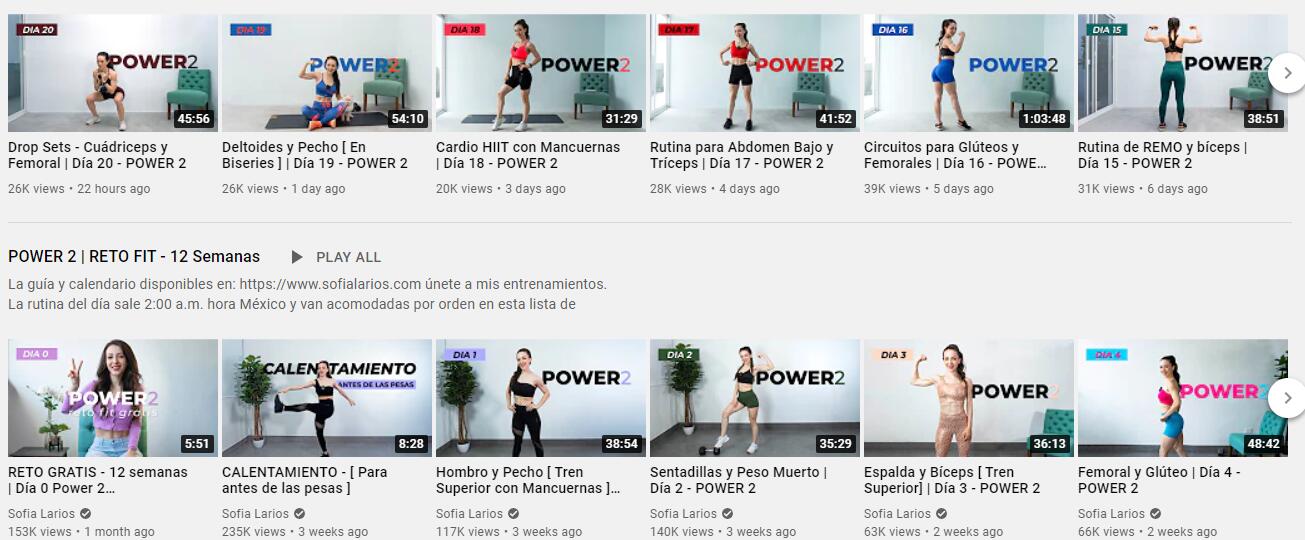Image resolution: width=1305 pixels, height=540 pixels.
Task: Open Drop Sets Cuádriceps y Femoral thumbnail
Action: (x=113, y=73)
